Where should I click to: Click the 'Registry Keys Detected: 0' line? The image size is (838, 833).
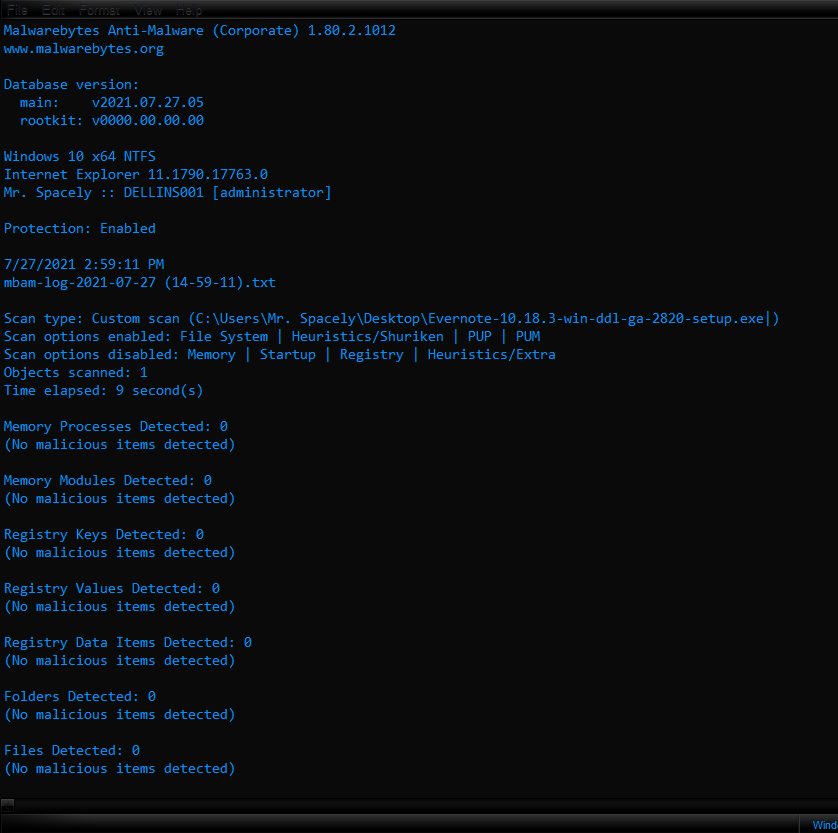coord(104,534)
